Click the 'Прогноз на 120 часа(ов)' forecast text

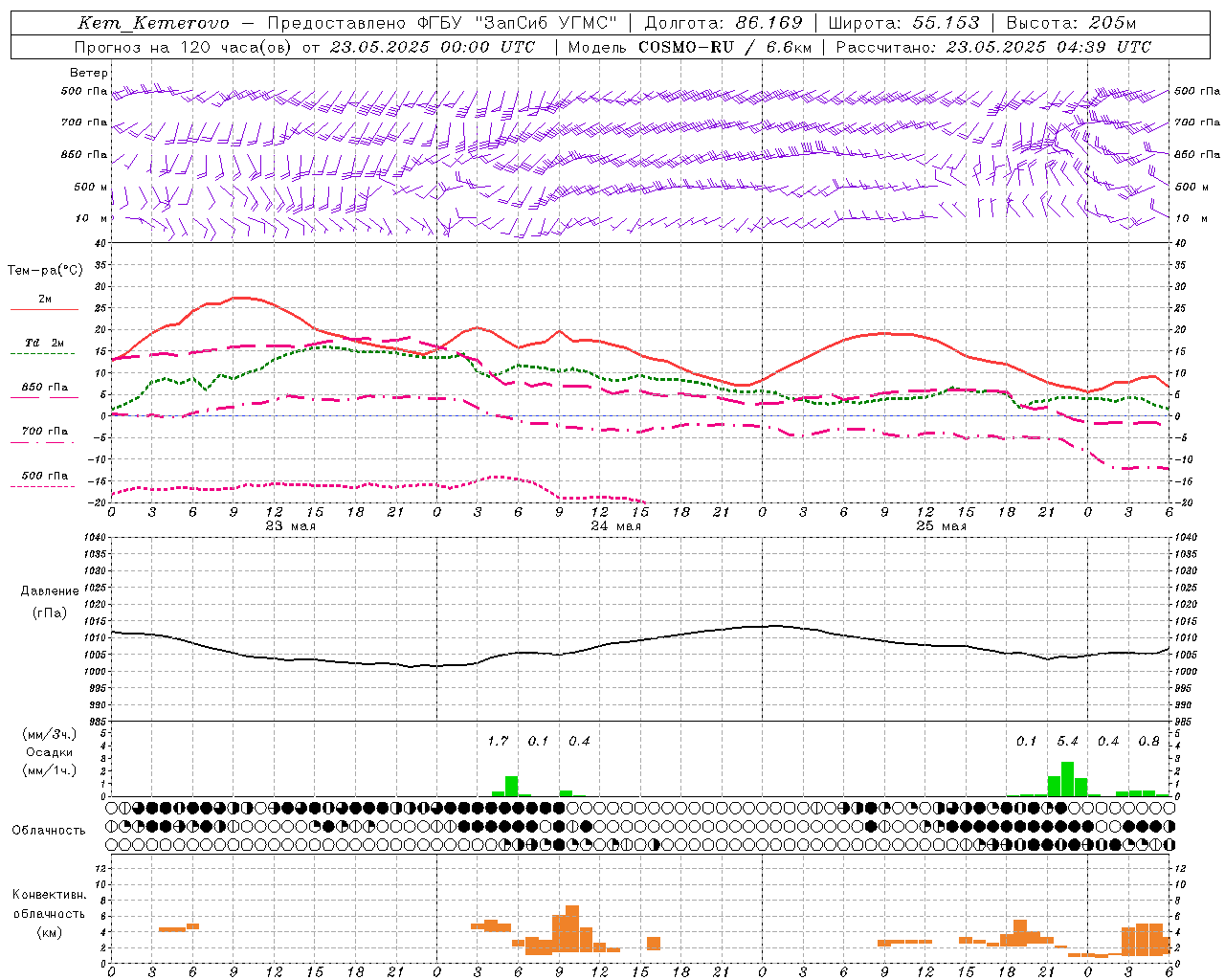coord(184,47)
